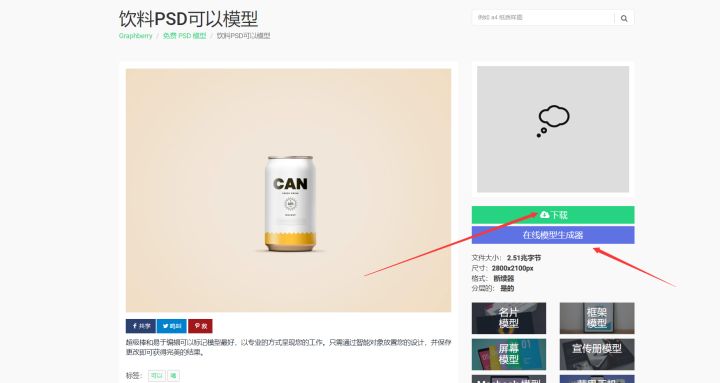
Task: Open the CAN beverage mockup preview image
Action: pyautogui.click(x=288, y=191)
